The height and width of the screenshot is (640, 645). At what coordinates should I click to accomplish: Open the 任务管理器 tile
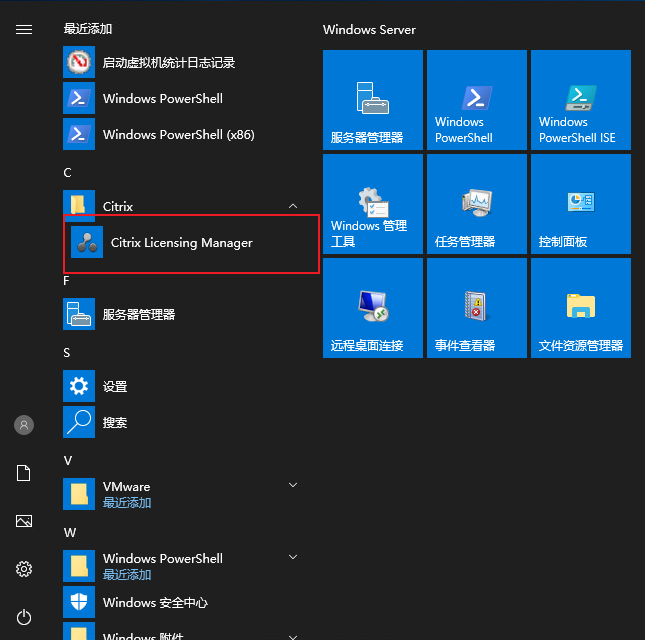tap(477, 204)
